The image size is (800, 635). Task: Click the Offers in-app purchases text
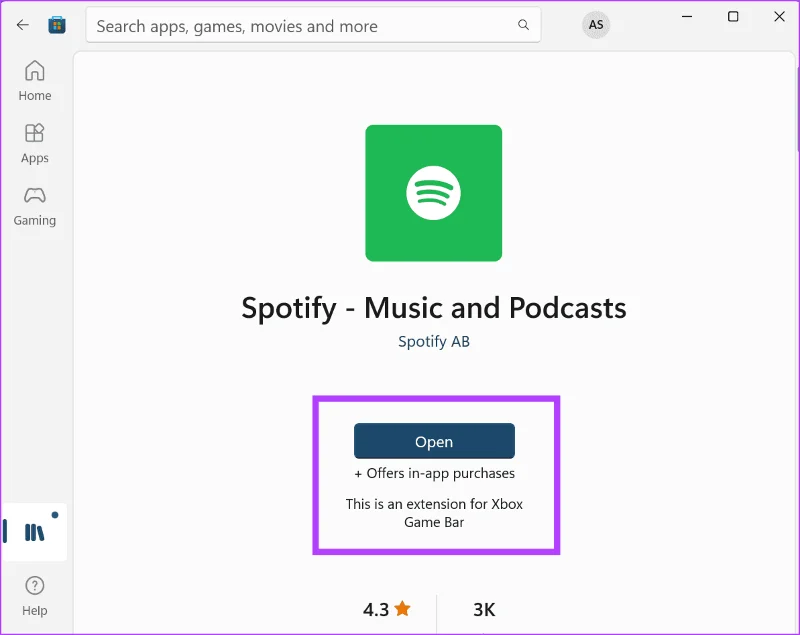(x=434, y=473)
